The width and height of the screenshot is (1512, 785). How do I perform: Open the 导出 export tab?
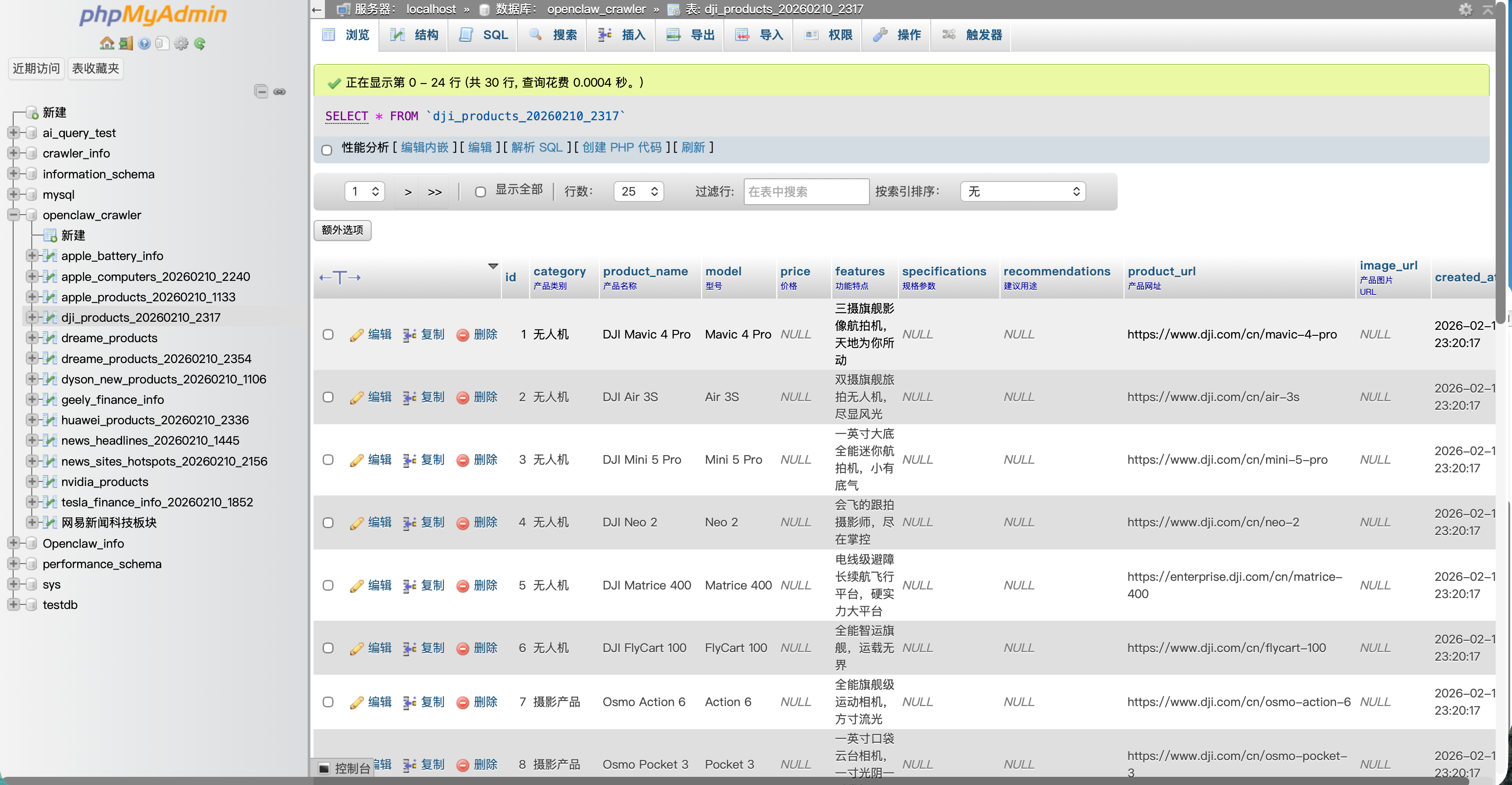690,34
